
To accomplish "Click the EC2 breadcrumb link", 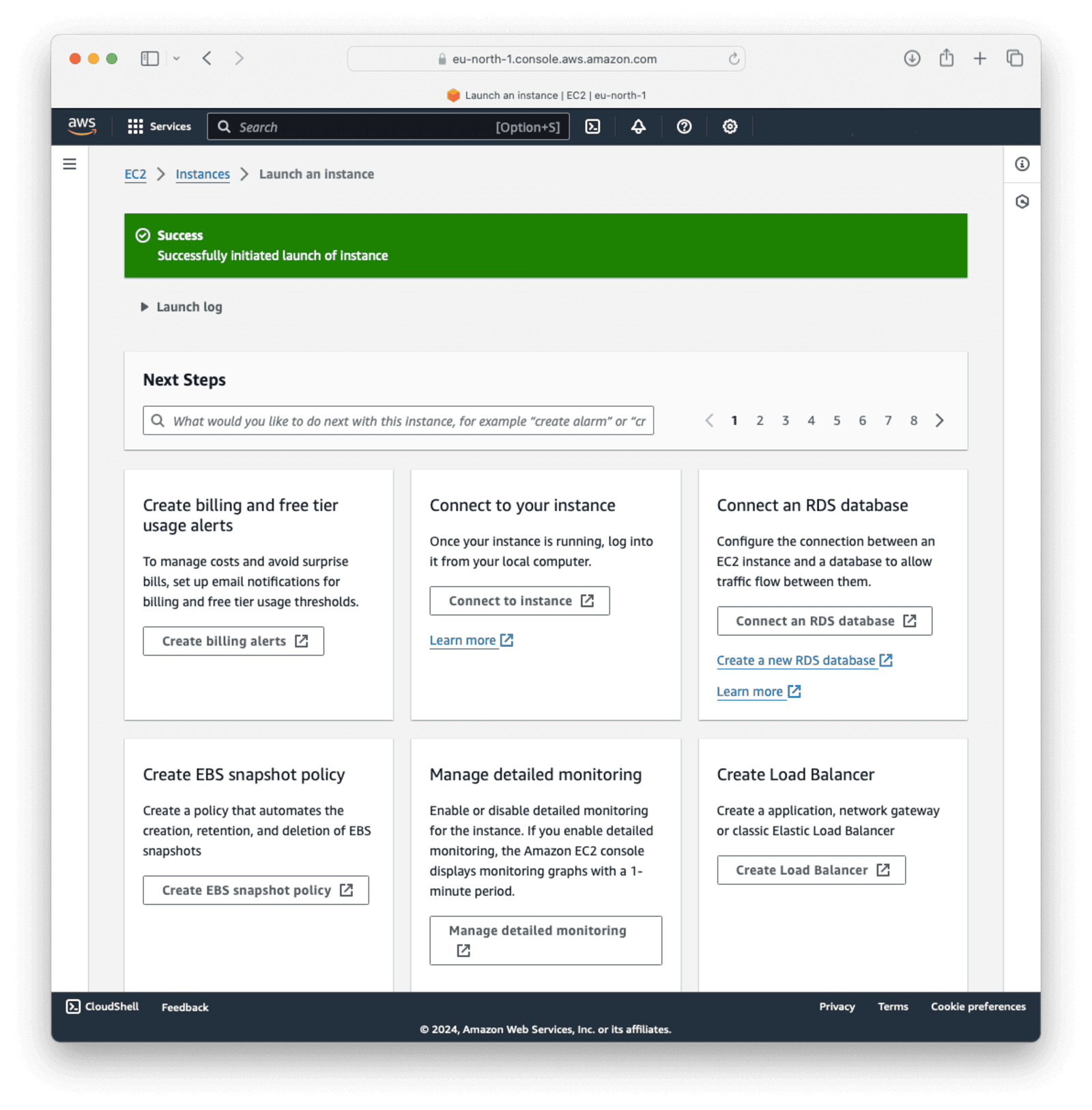I will click(135, 174).
